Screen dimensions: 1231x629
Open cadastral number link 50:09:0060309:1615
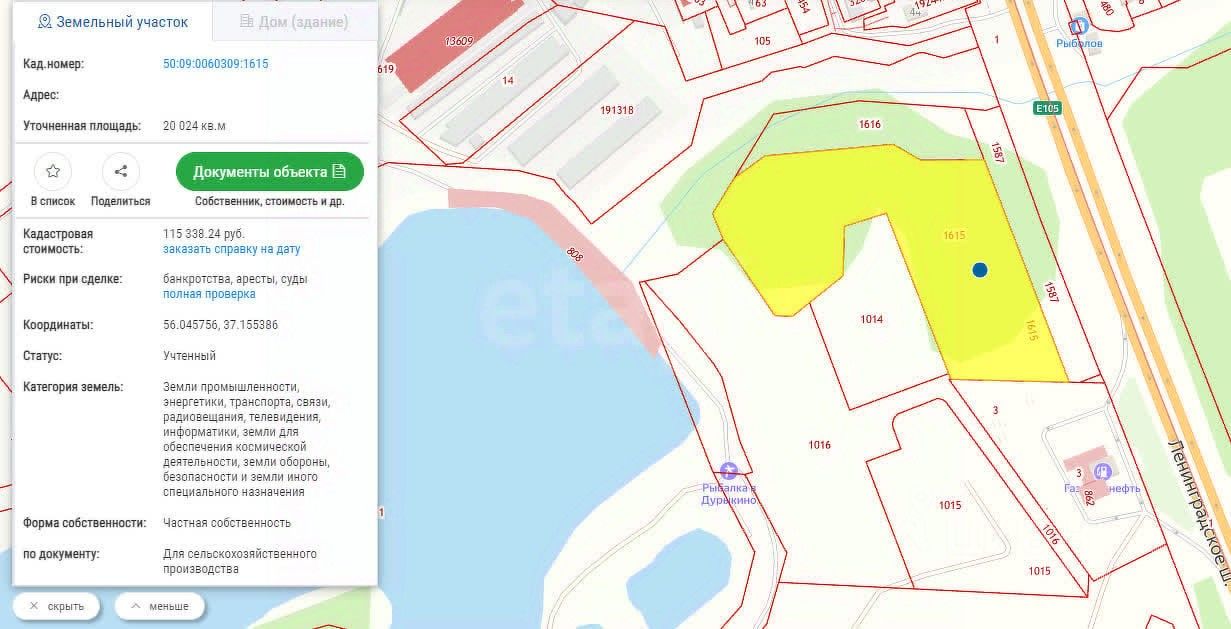(216, 64)
